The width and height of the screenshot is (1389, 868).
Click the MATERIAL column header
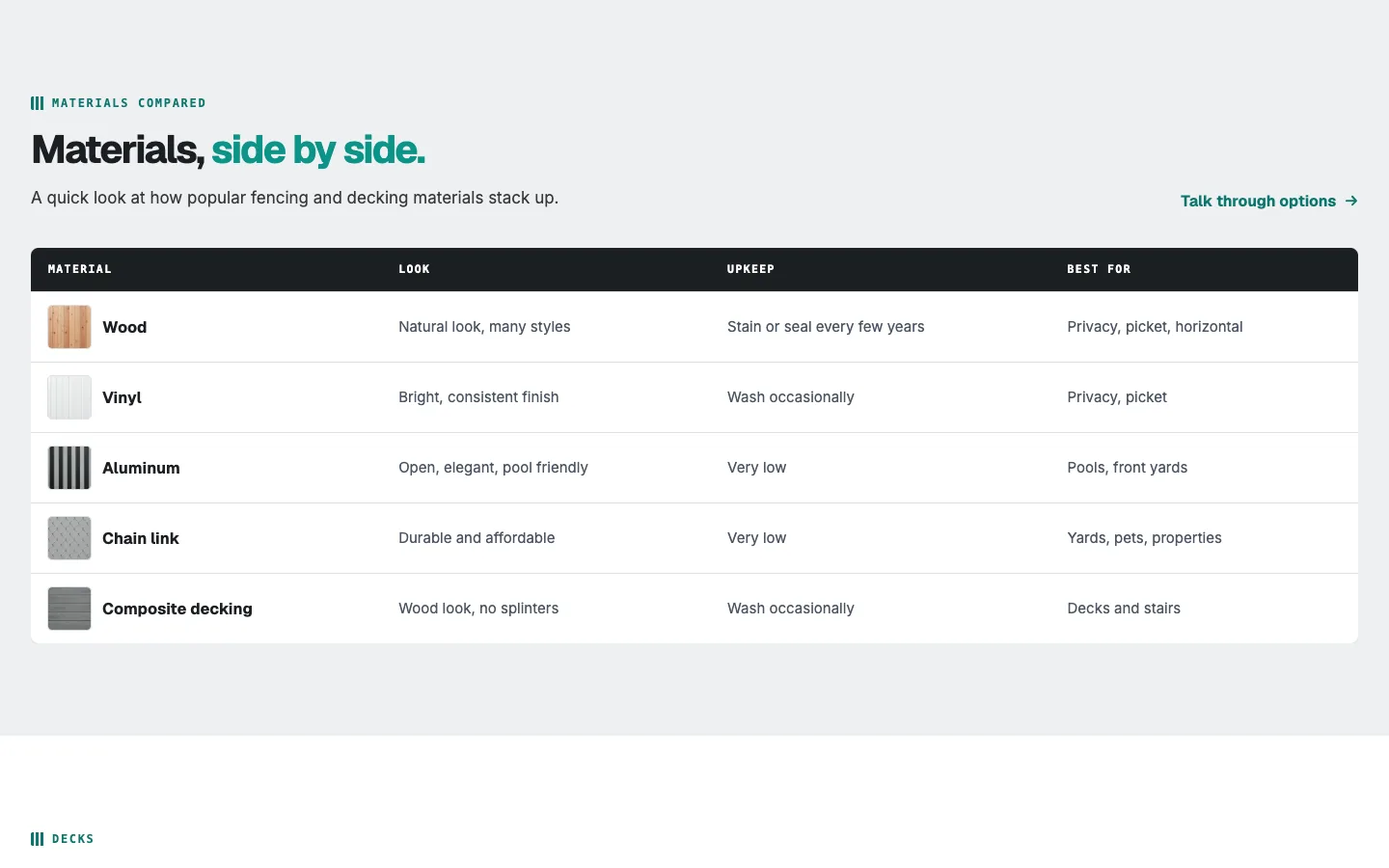(x=80, y=269)
